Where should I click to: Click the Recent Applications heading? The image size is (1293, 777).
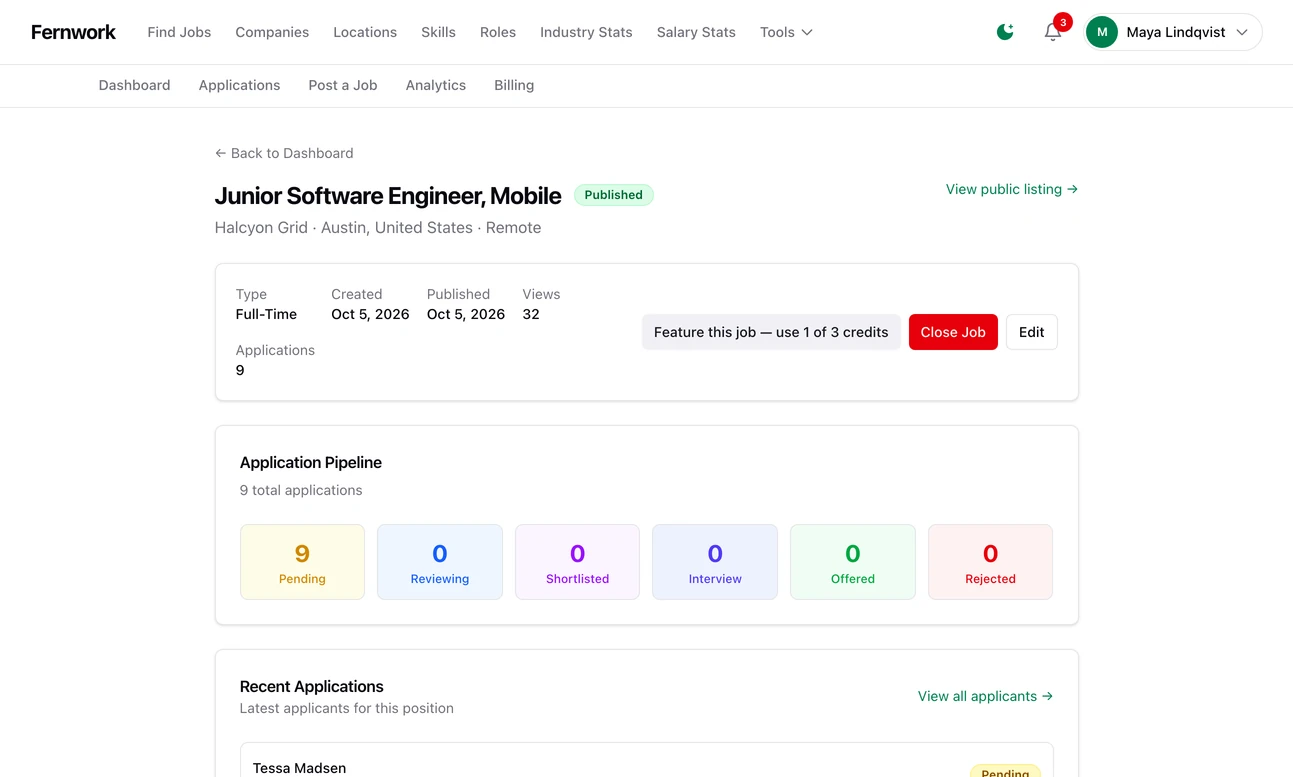312,686
